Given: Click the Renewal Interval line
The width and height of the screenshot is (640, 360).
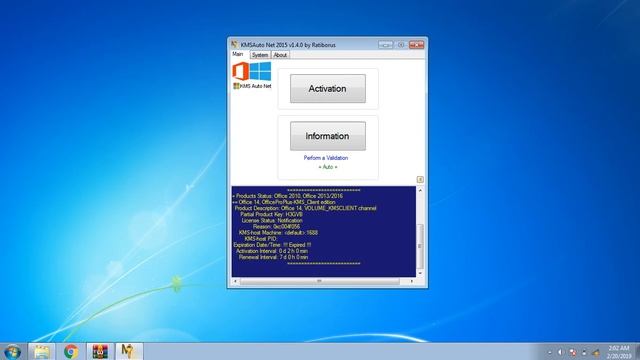Looking at the screenshot, I should click(273, 257).
